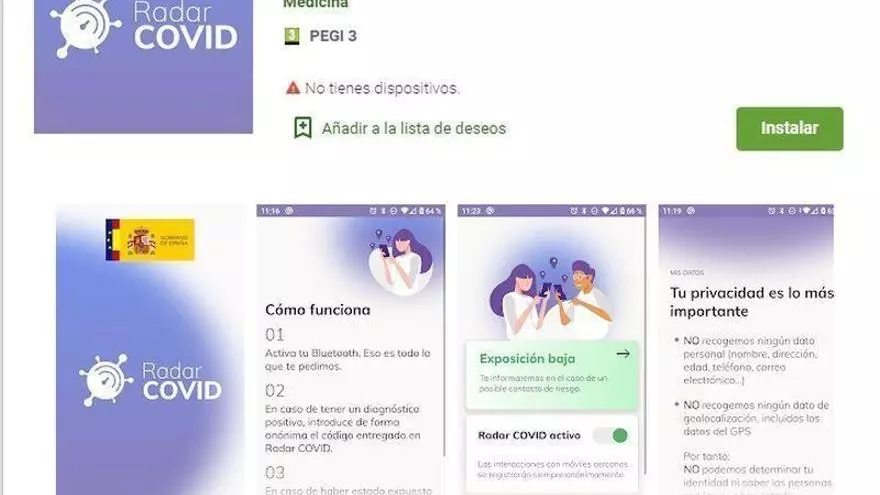Click the red warning triangle icon

[292, 88]
